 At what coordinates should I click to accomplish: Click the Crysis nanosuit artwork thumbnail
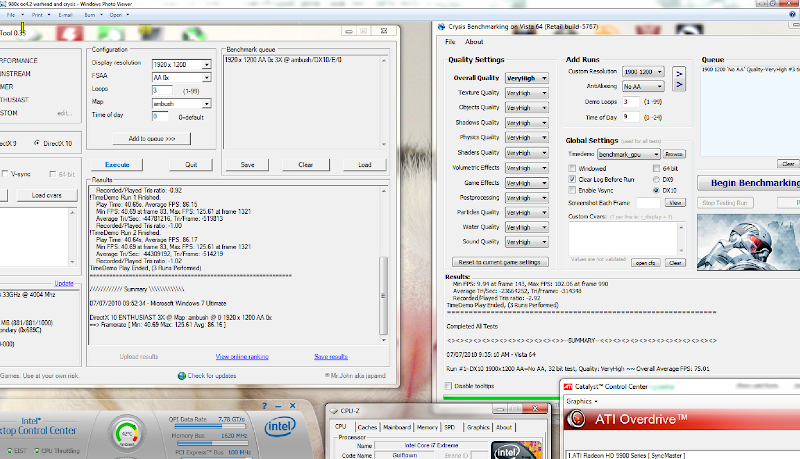coord(748,242)
